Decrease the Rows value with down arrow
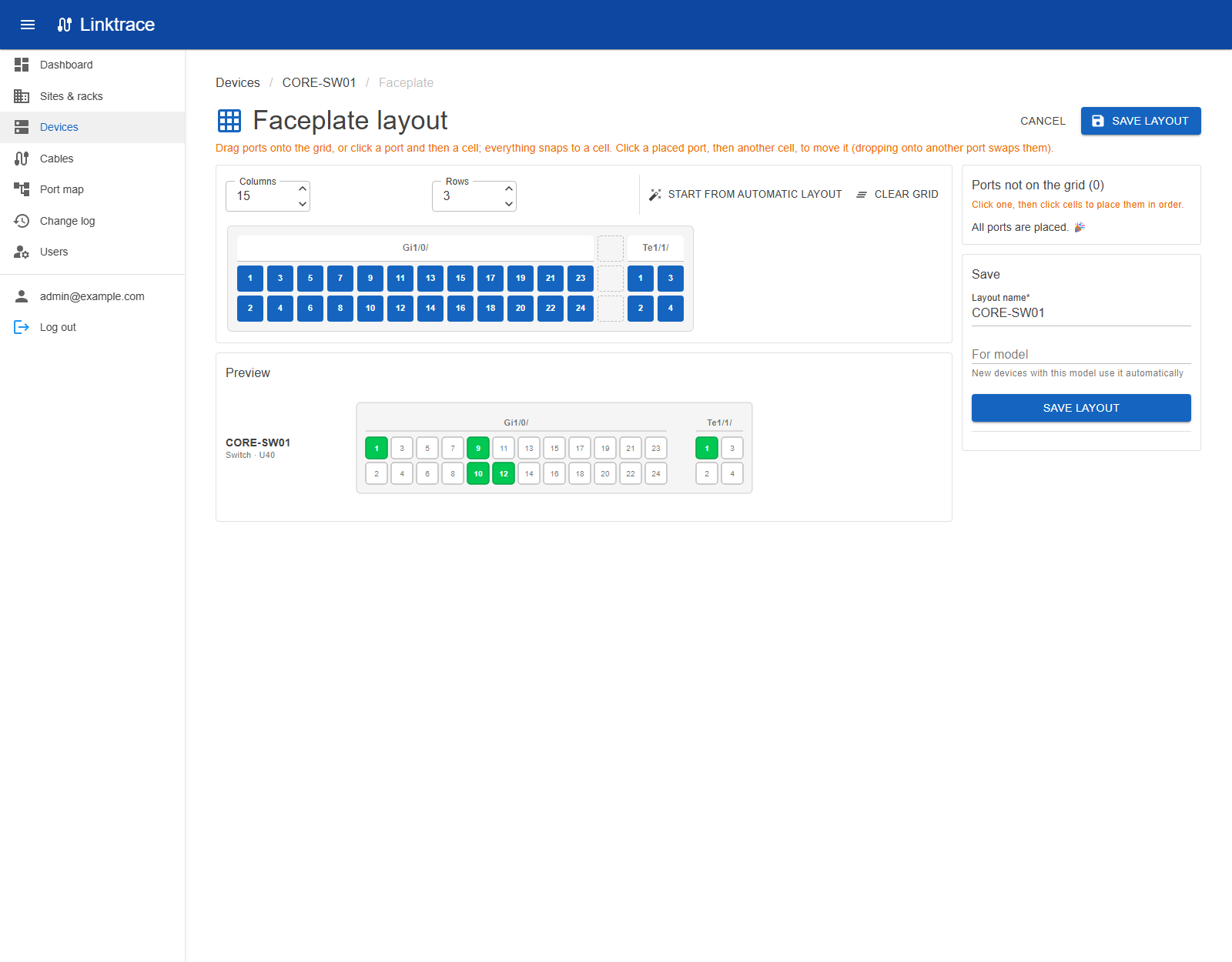The height and width of the screenshot is (962, 1232). coord(509,204)
